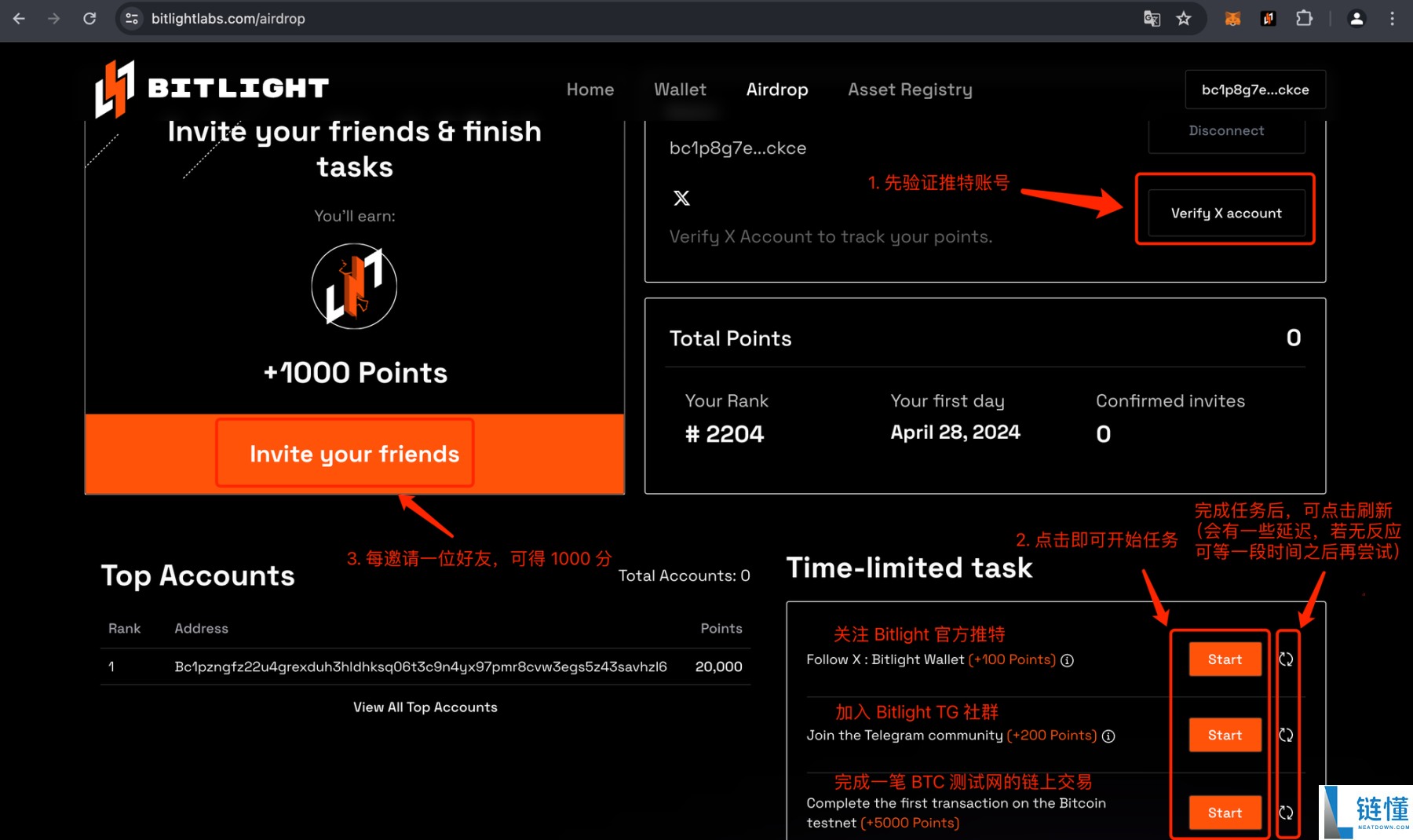
Task: Click the 'Time-limited task' heading
Action: pyautogui.click(x=909, y=568)
